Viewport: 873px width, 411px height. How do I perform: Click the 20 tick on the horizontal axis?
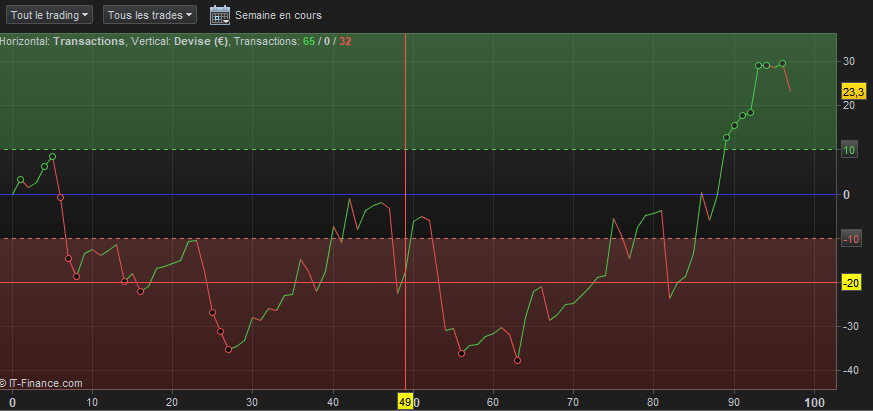173,402
